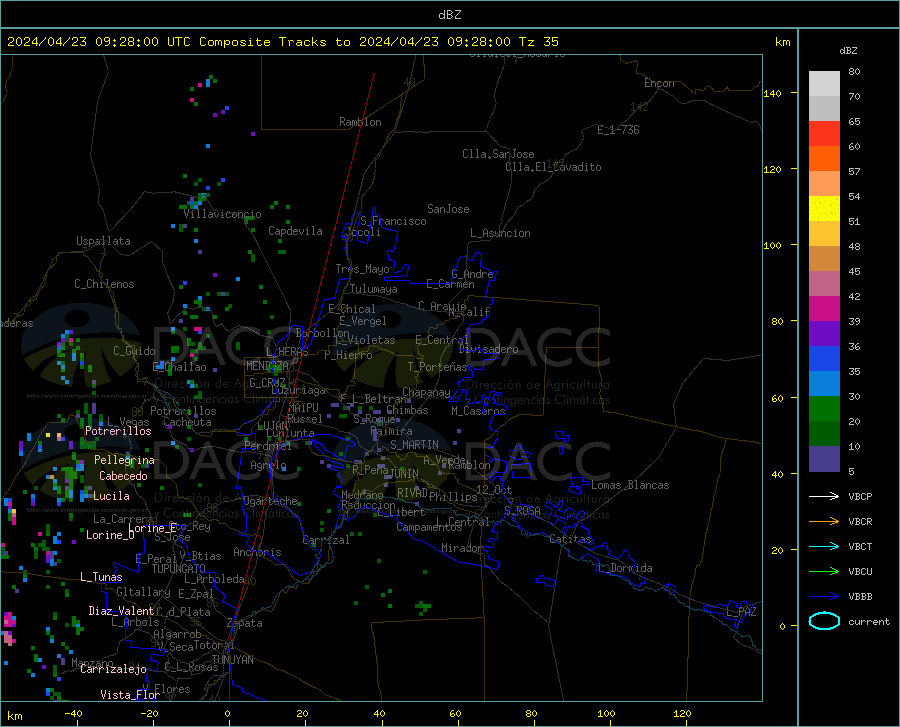
Task: Click the Medrano label on map
Action: pyautogui.click(x=362, y=495)
